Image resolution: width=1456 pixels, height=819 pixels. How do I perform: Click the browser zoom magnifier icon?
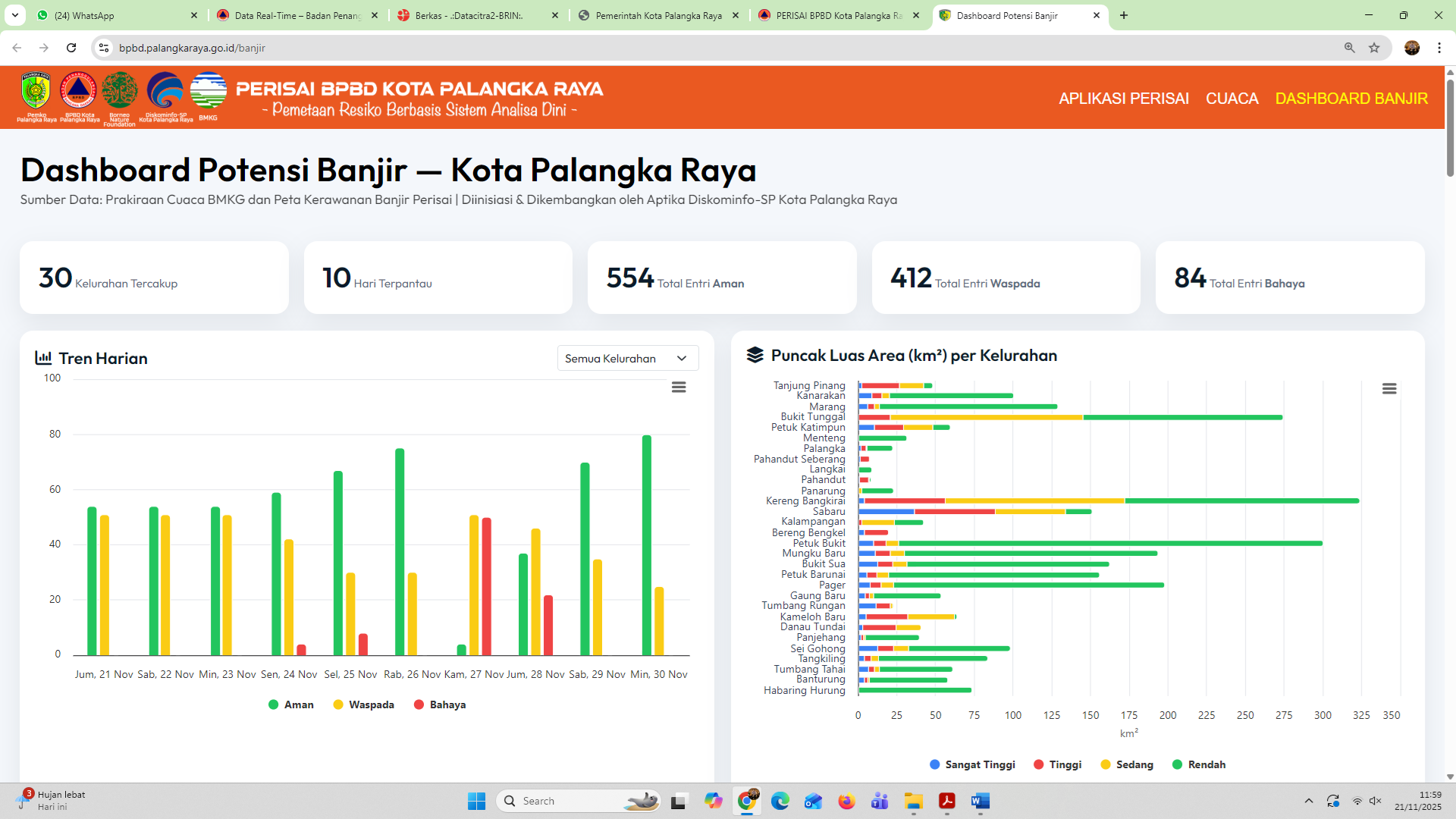[1349, 48]
